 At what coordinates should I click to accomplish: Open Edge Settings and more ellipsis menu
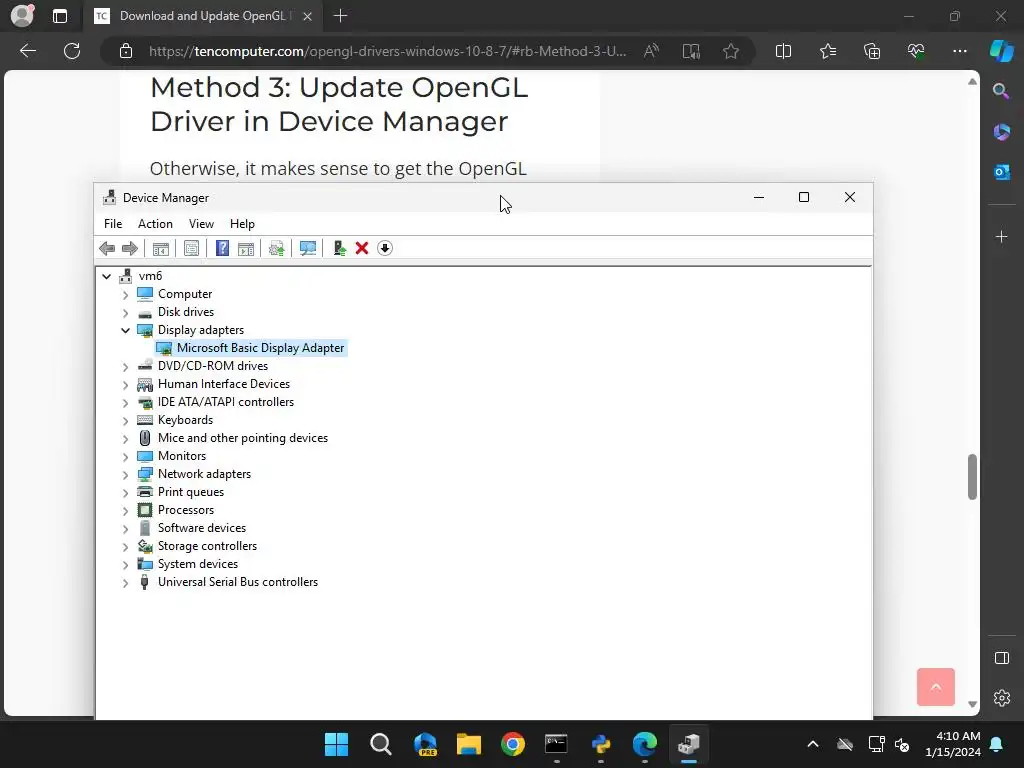pos(959,51)
